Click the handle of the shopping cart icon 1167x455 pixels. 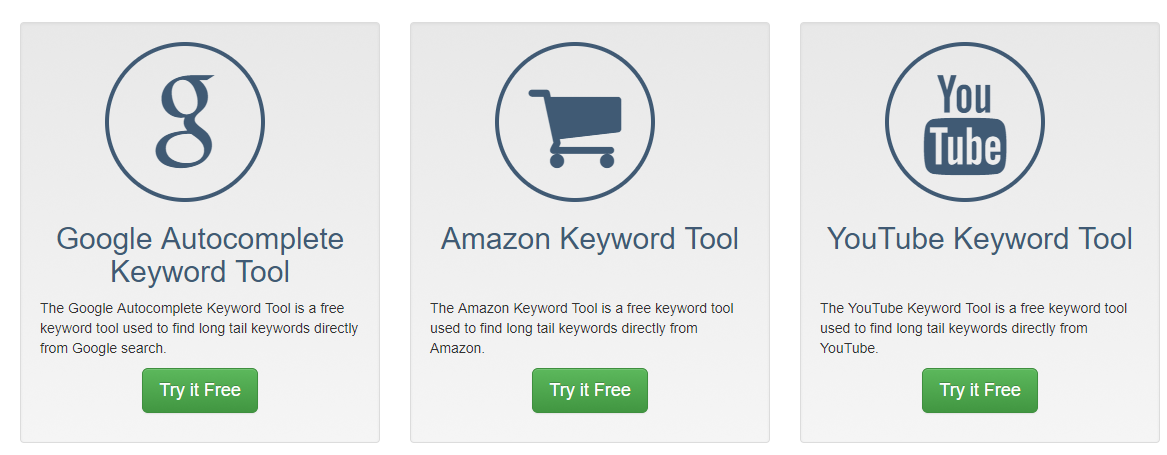tap(540, 95)
